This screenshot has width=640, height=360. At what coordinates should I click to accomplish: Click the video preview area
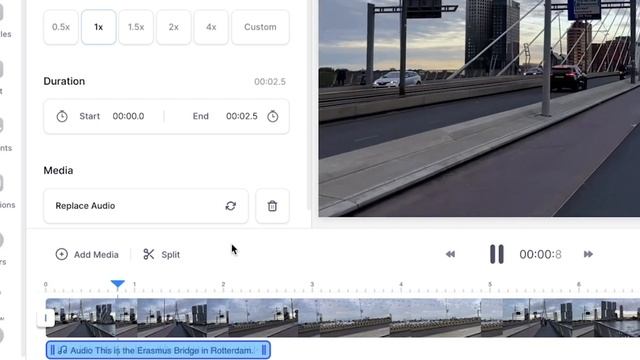tap(479, 108)
